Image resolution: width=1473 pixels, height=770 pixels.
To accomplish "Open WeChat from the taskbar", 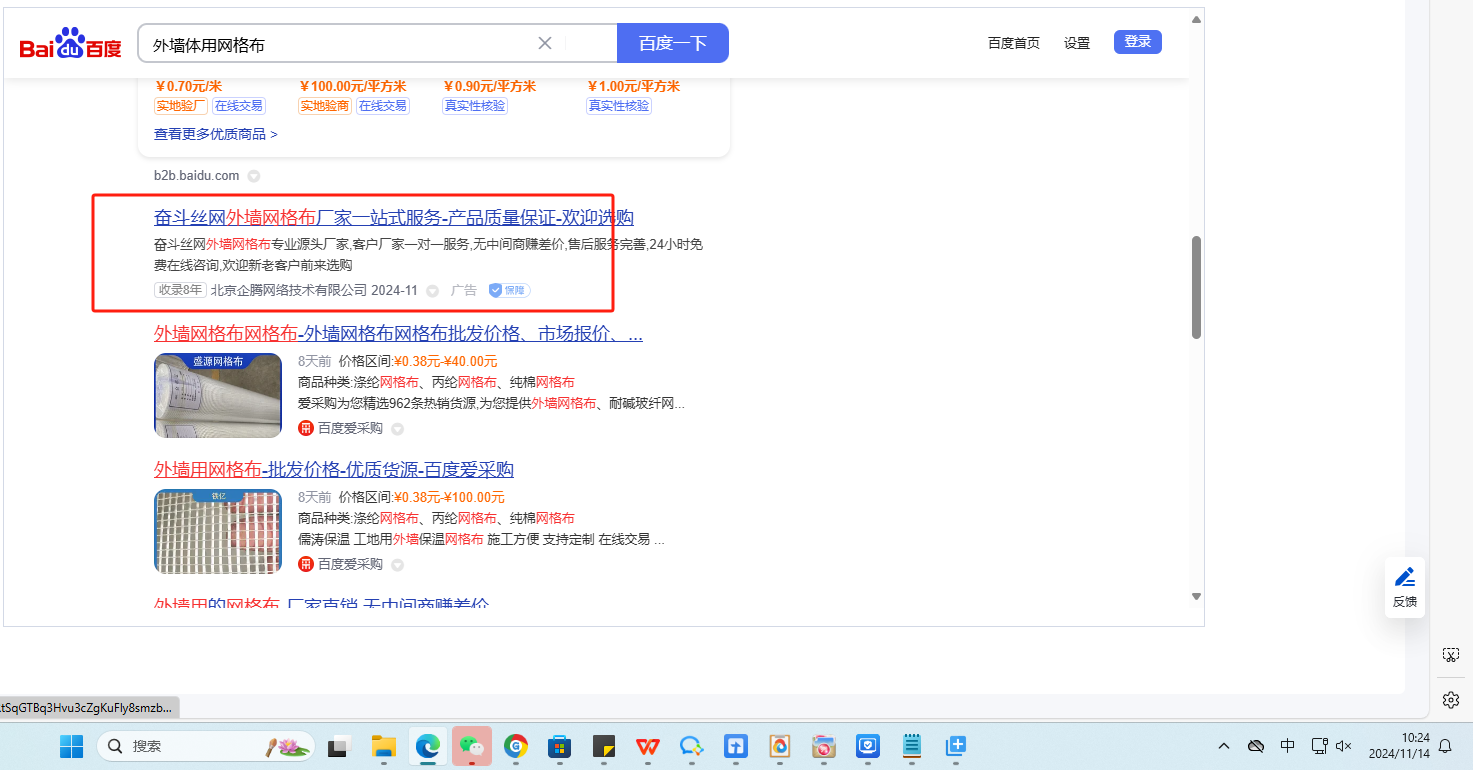I will [x=471, y=746].
